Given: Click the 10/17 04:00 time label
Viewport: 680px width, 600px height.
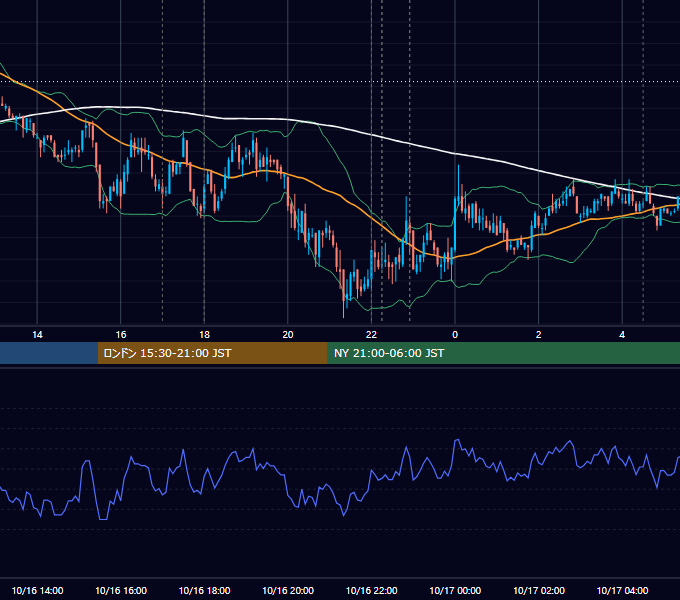Looking at the screenshot, I should [622, 590].
